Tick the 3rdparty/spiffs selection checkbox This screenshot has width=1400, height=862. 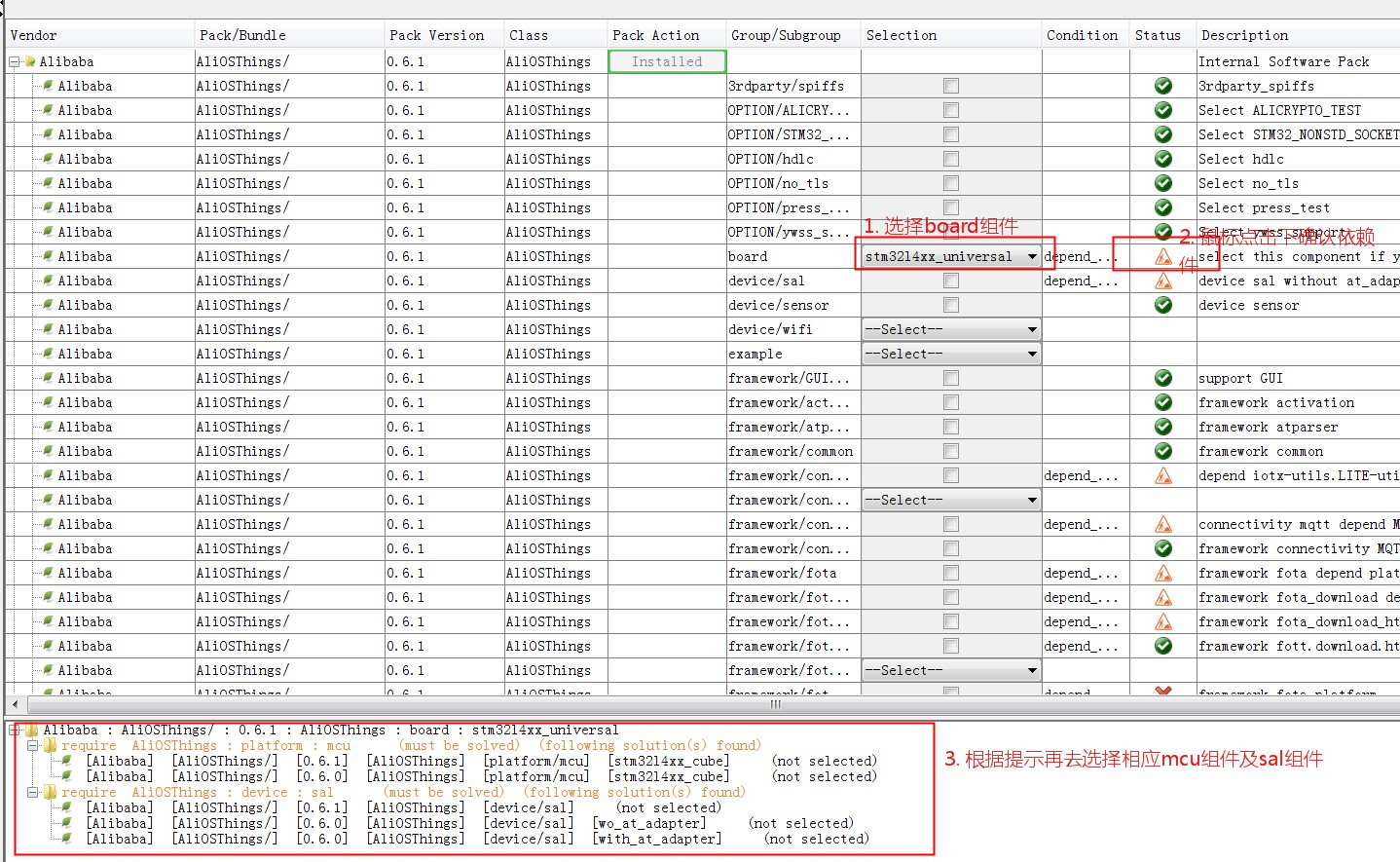pos(951,86)
